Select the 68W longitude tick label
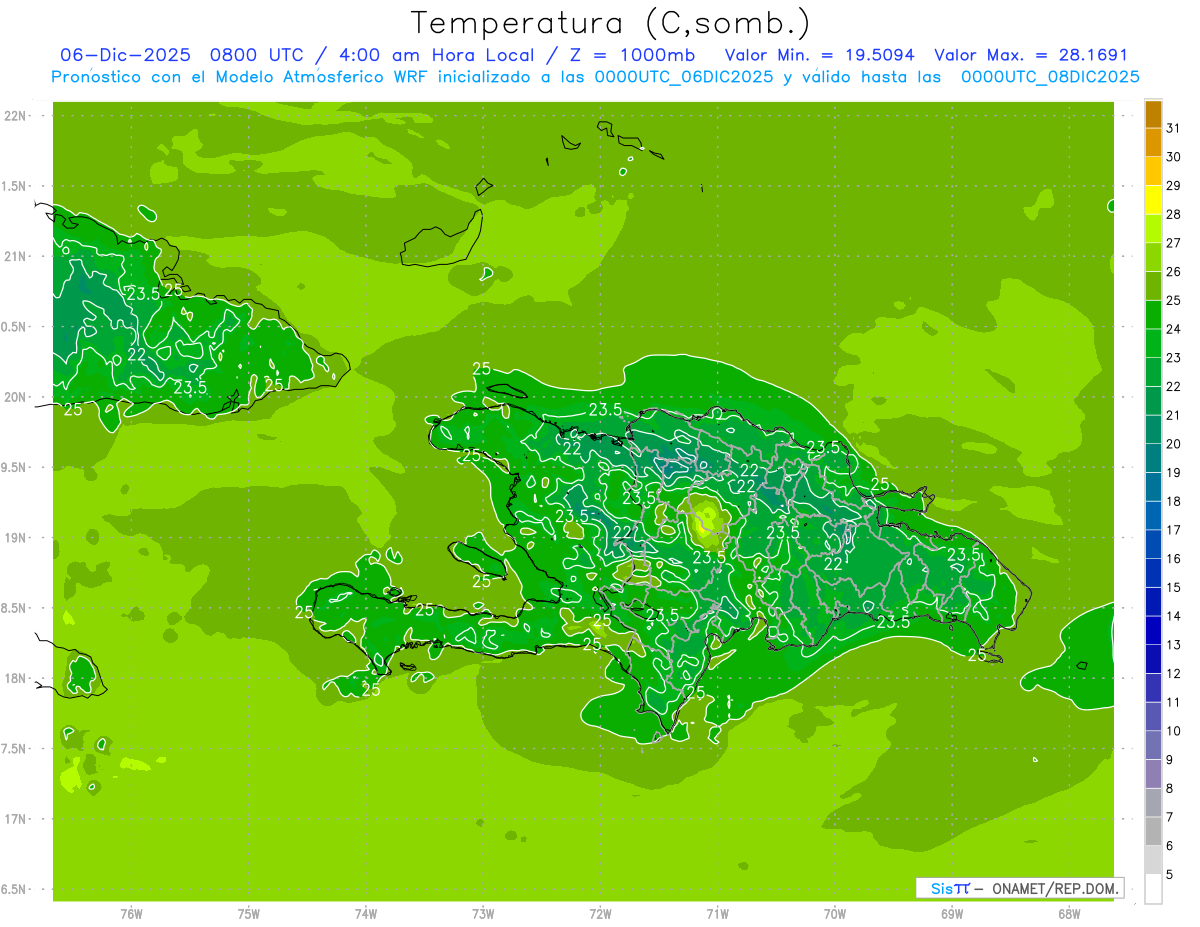Image resolution: width=1200 pixels, height=927 pixels. (1068, 913)
